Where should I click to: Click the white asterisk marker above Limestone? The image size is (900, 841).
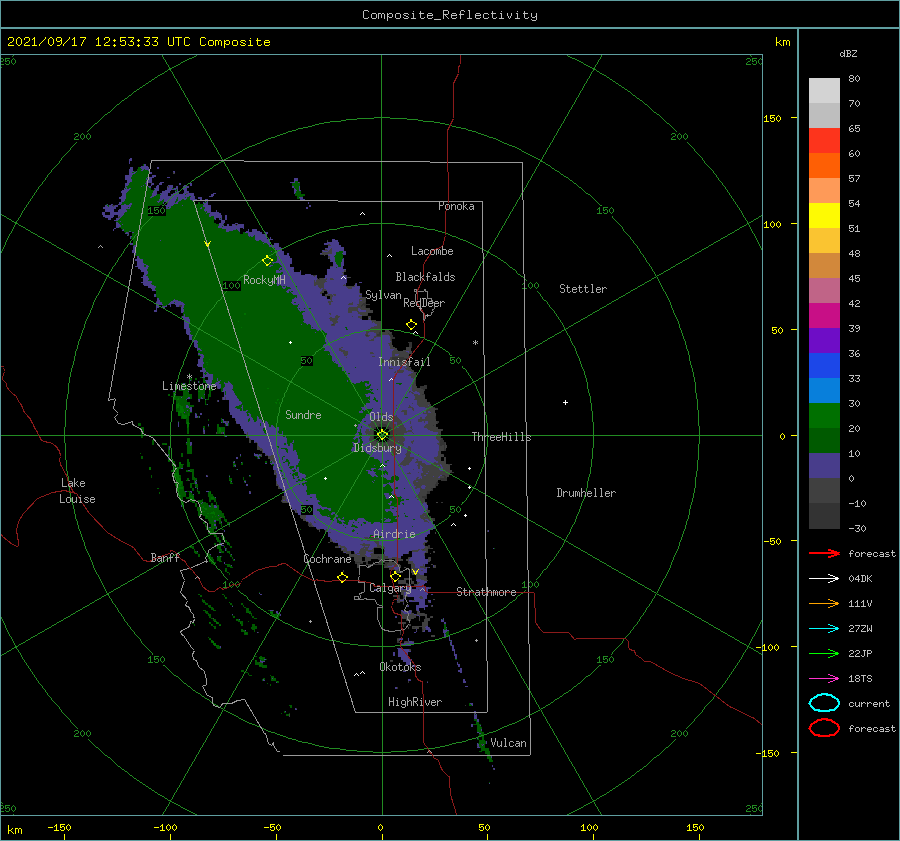tap(189, 377)
